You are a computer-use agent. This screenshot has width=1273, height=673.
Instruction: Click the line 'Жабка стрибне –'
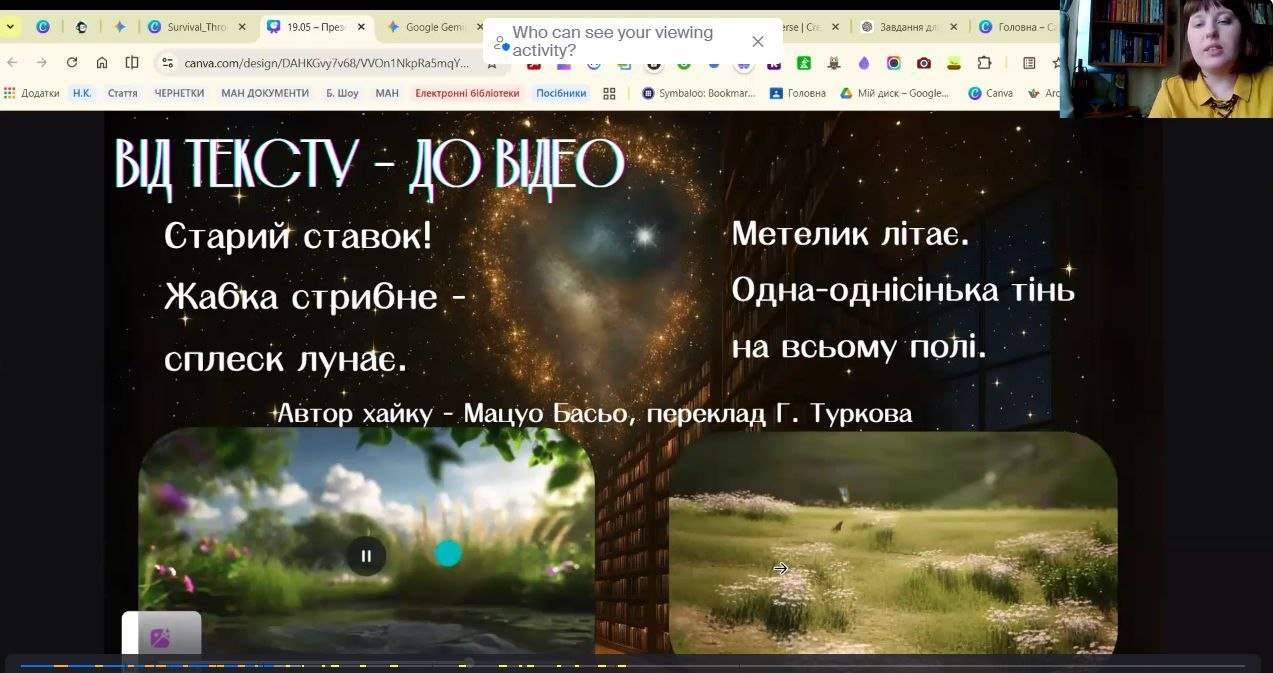click(x=315, y=297)
